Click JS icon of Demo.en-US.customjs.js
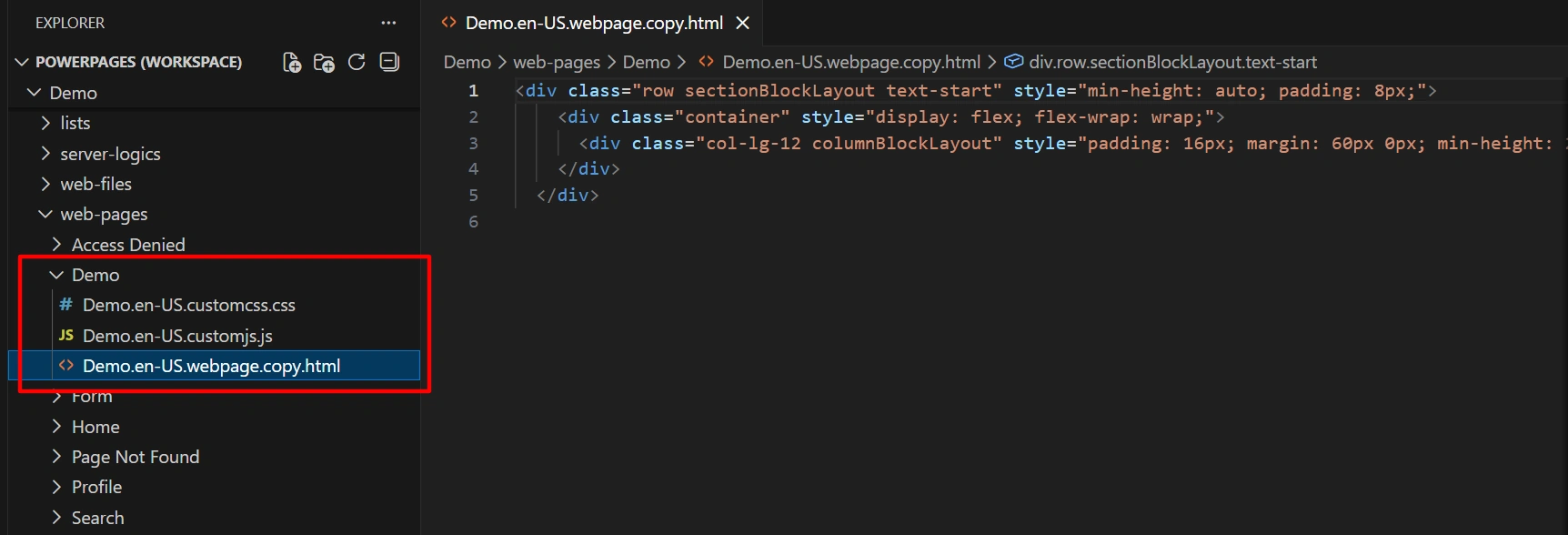 click(x=65, y=336)
